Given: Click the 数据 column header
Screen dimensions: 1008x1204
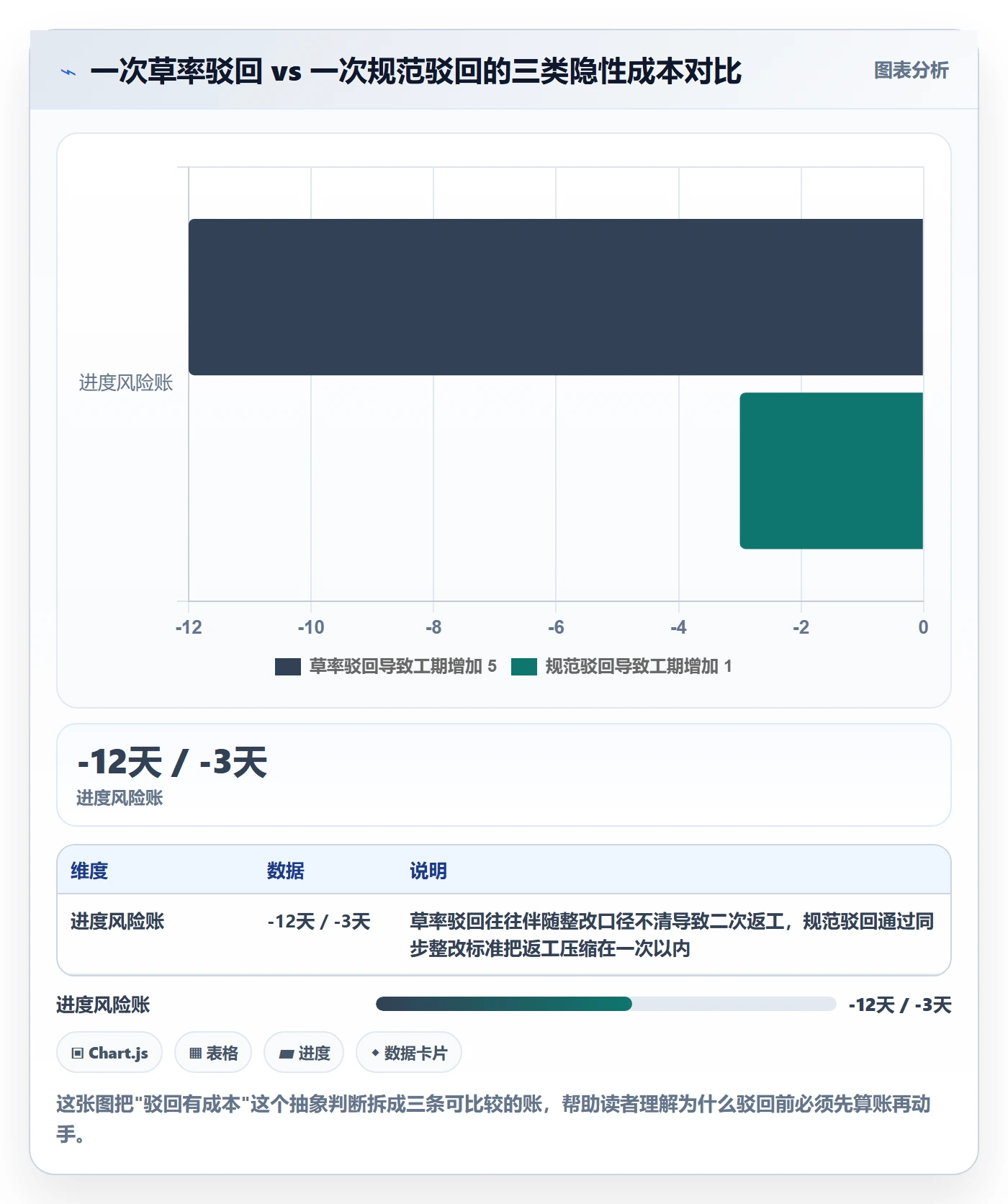Looking at the screenshot, I should pyautogui.click(x=286, y=871).
